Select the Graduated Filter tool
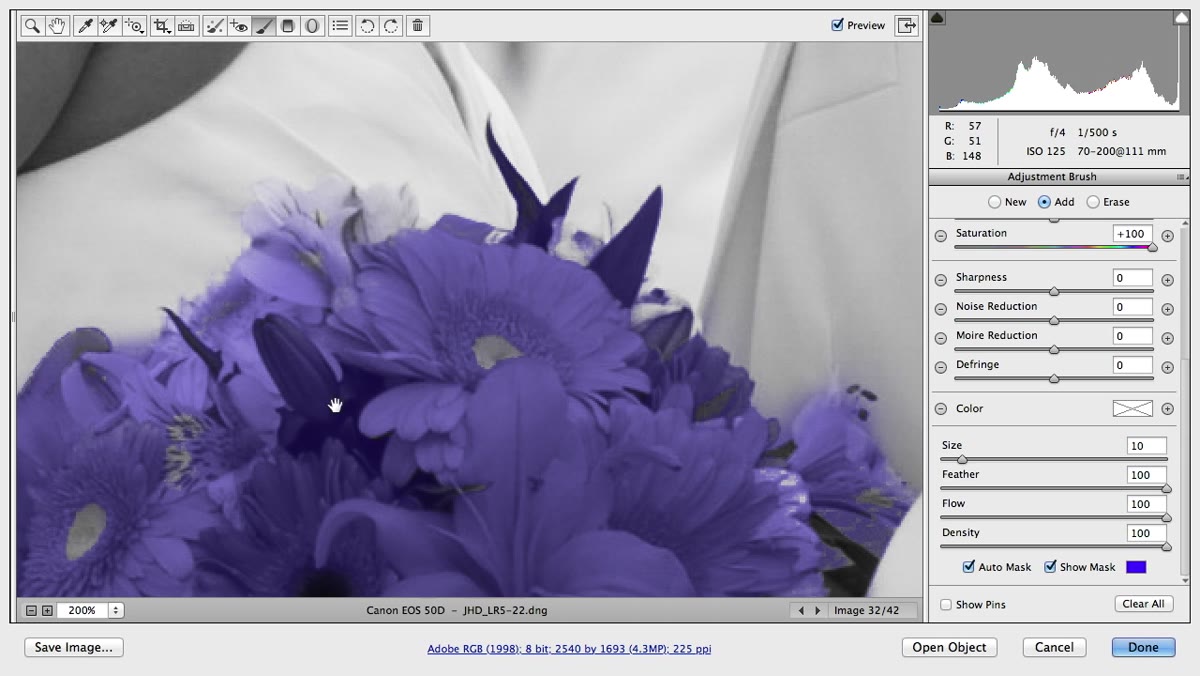This screenshot has height=676, width=1200. pyautogui.click(x=288, y=26)
